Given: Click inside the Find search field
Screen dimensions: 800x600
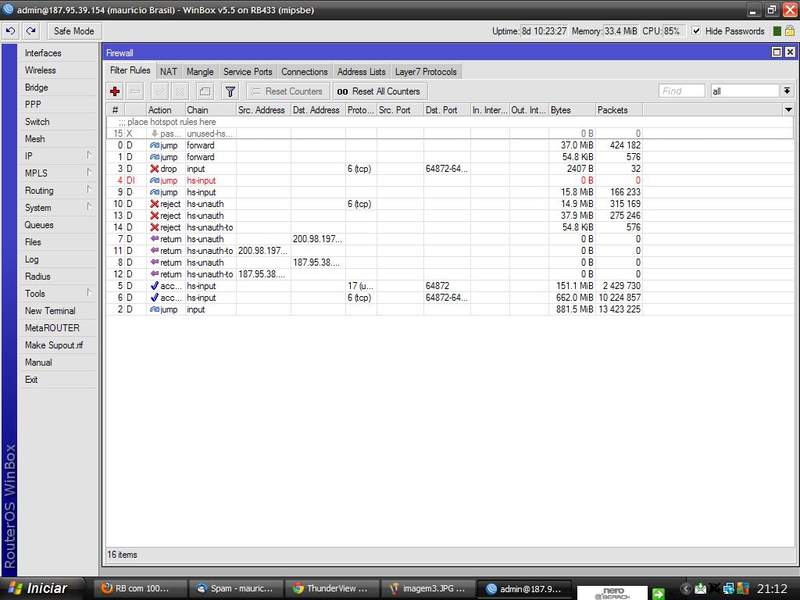Looking at the screenshot, I should click(682, 91).
